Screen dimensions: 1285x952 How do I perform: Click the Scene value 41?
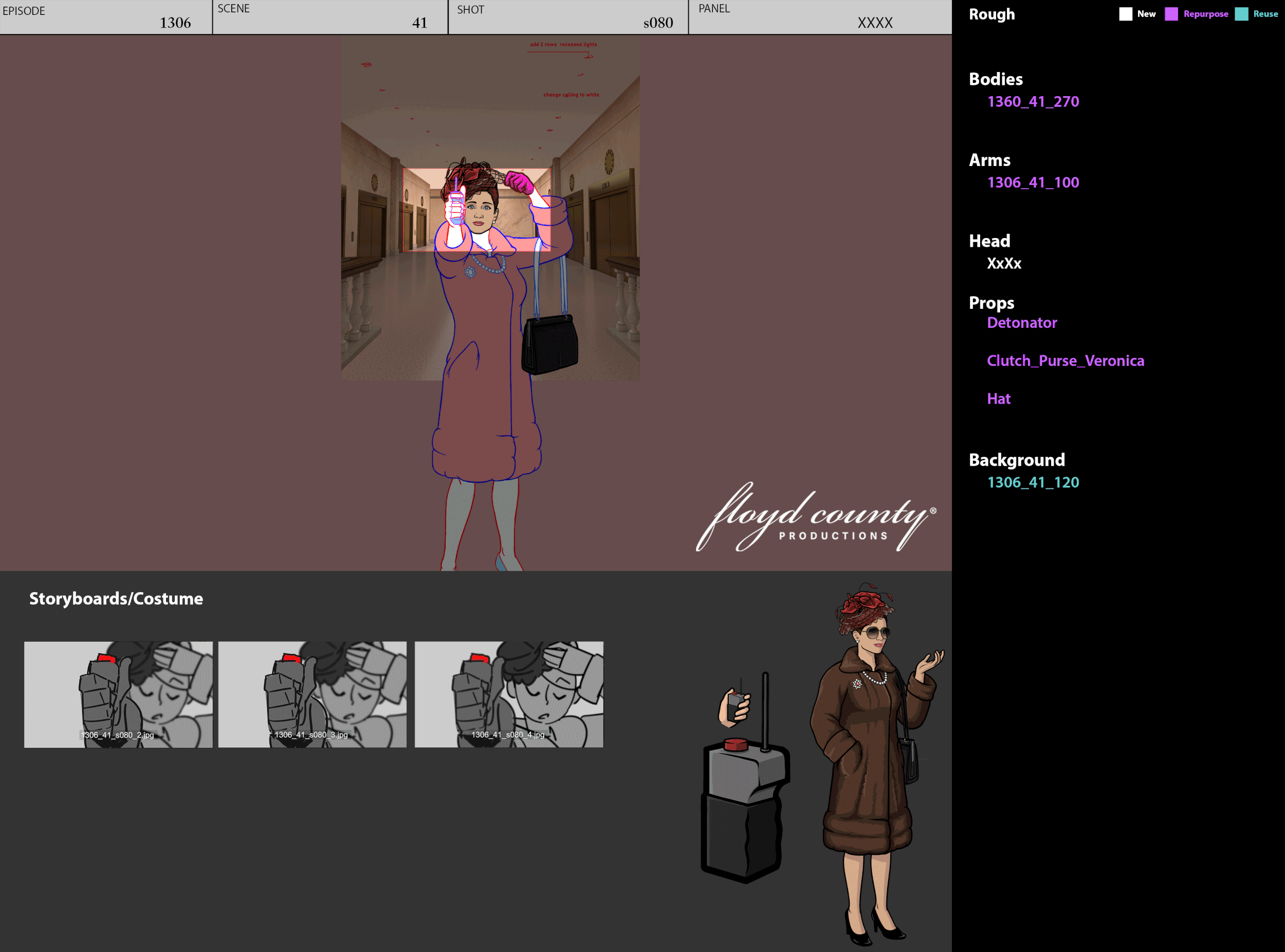pyautogui.click(x=419, y=23)
